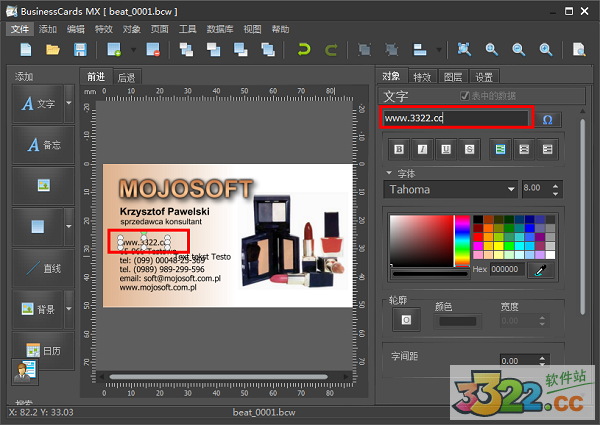600x425 pixels.
Task: Open the 数据库 menu
Action: 220,29
